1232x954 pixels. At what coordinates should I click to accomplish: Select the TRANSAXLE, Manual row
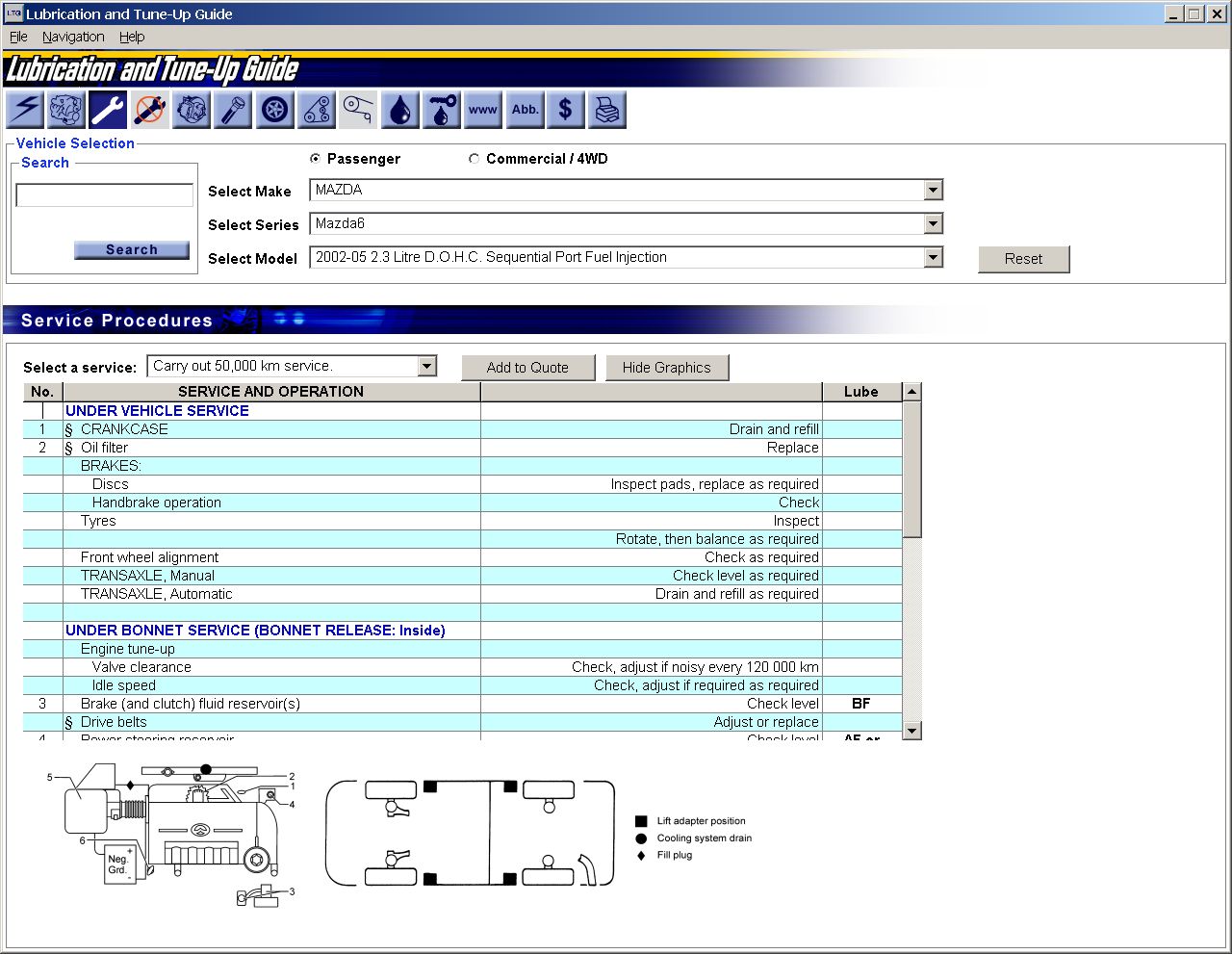[463, 576]
